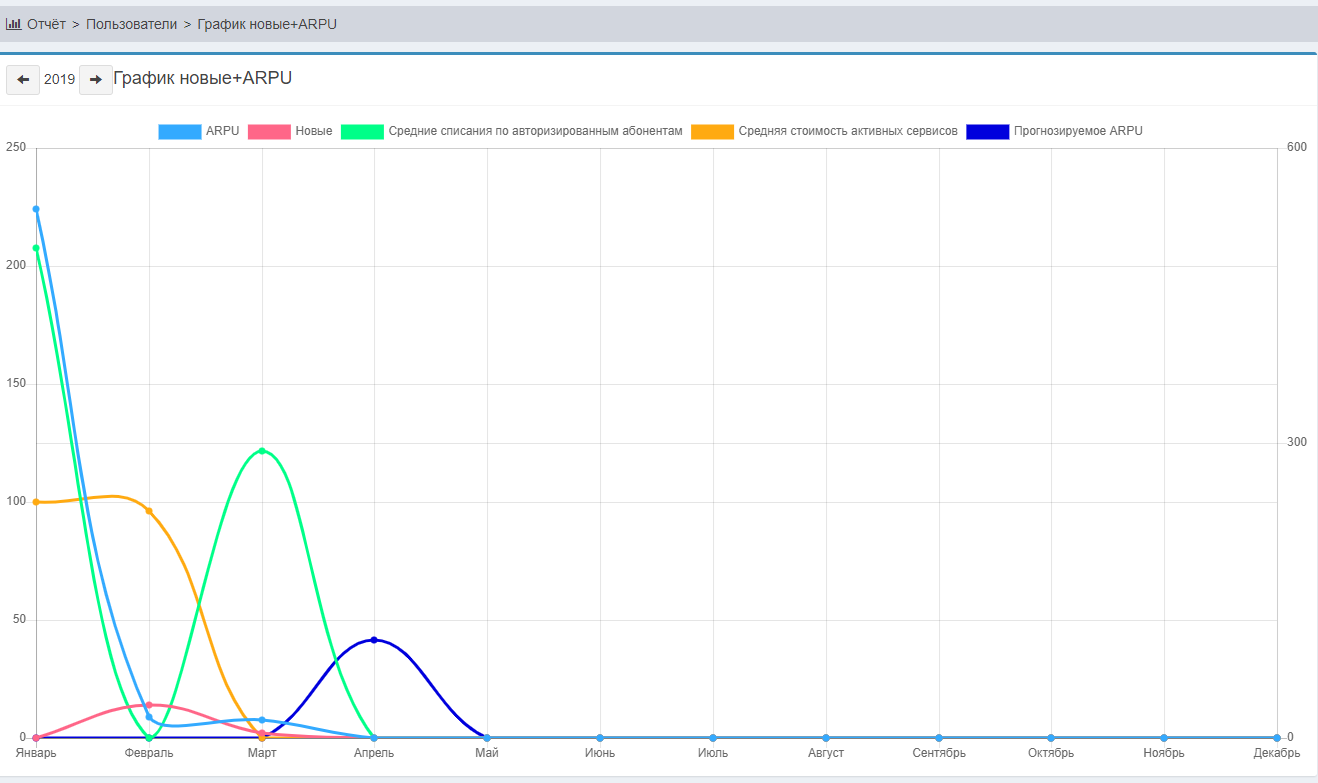
Task: Click orange data point at Февраль
Action: tap(149, 511)
